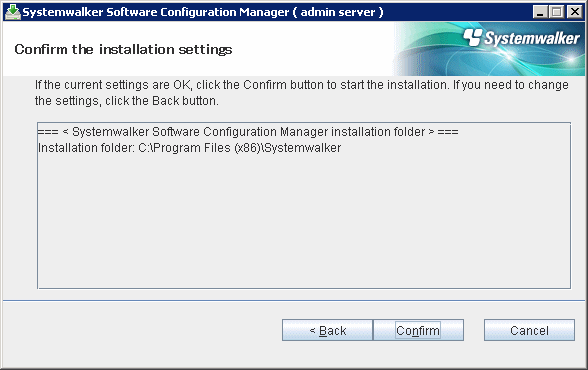Select the 'Installation folder:' label text
The width and height of the screenshot is (588, 370).
coord(86,148)
